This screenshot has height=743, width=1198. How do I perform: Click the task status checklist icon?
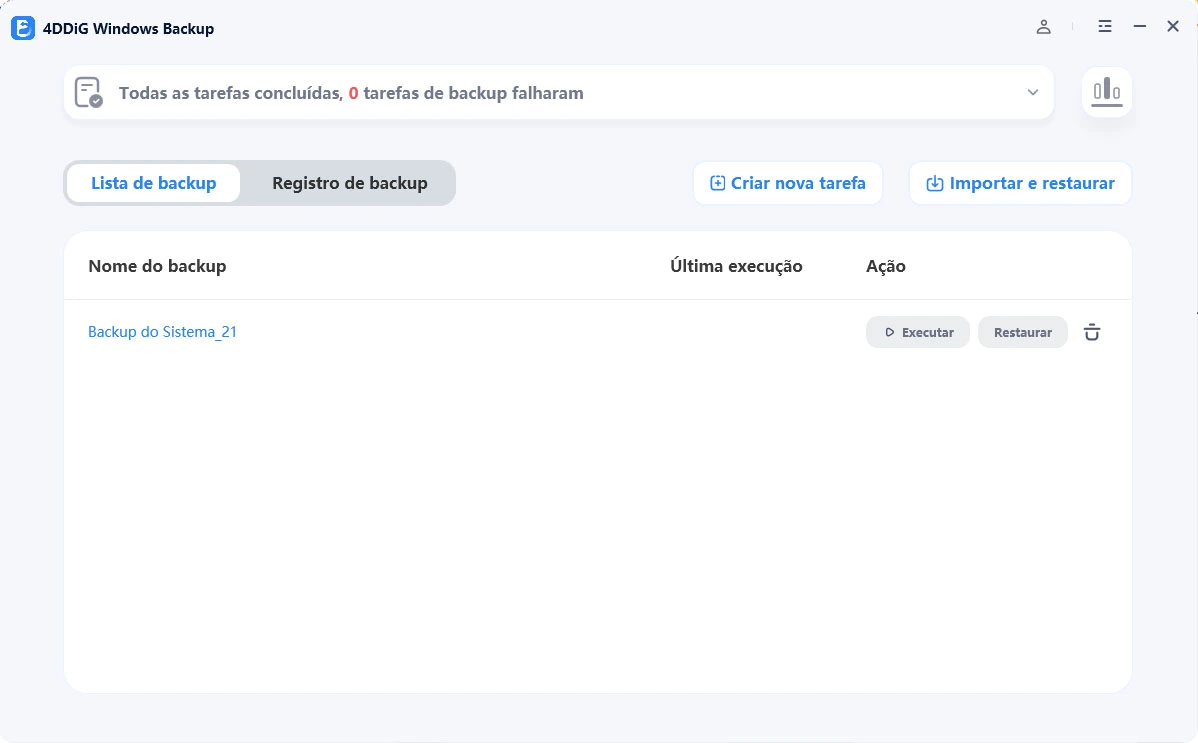click(x=89, y=93)
